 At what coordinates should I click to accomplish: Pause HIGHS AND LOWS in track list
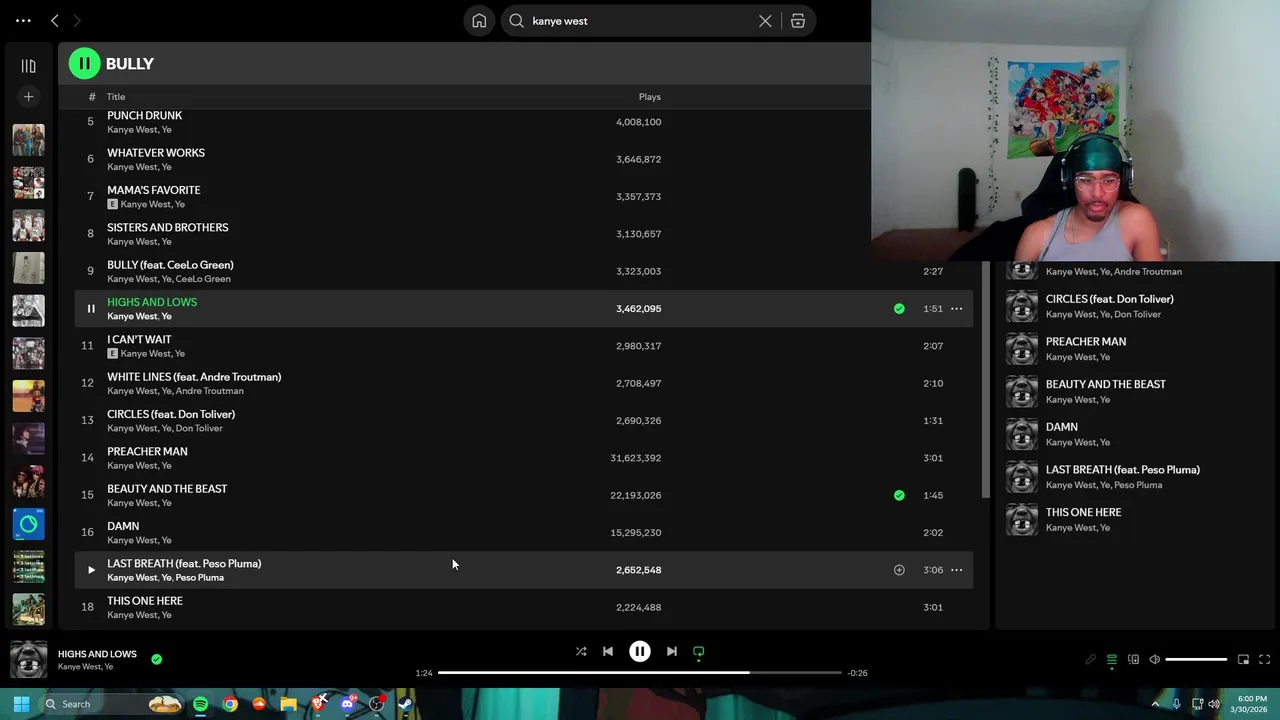pyautogui.click(x=90, y=308)
